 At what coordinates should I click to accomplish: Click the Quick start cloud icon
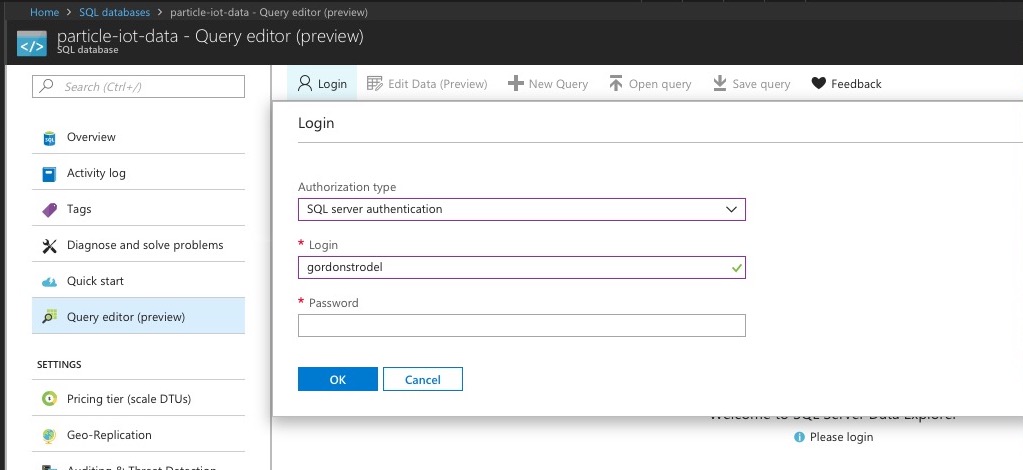[49, 282]
